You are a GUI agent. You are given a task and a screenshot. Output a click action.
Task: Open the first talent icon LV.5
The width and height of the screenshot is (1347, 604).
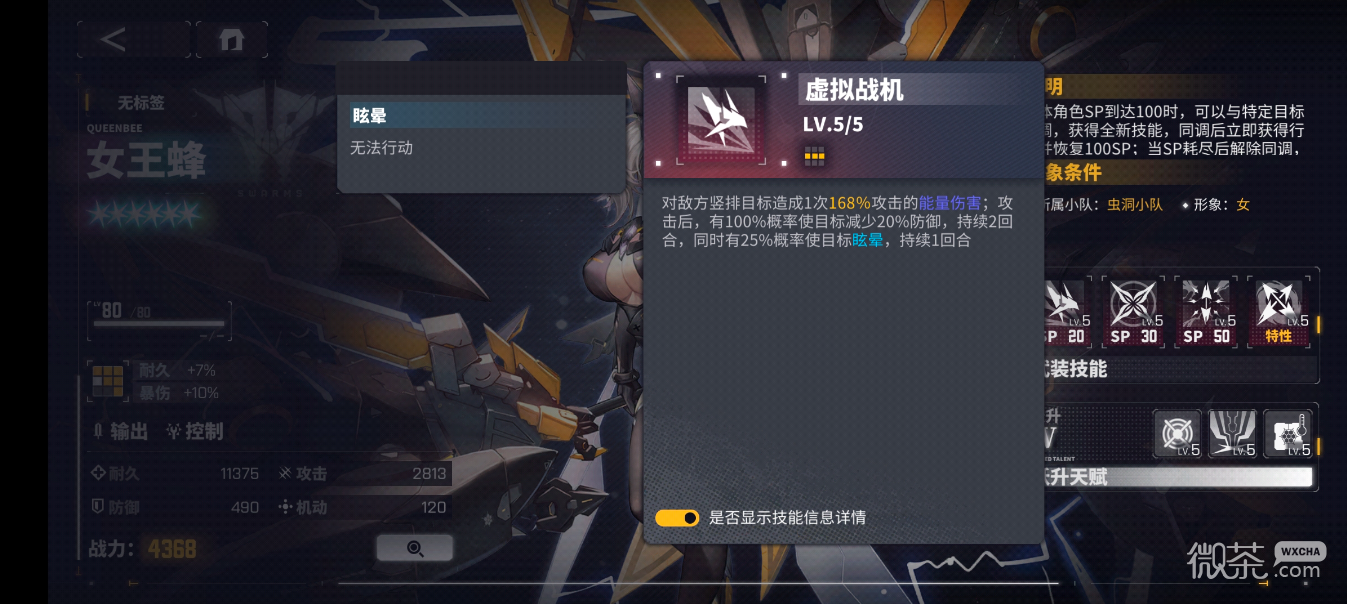(1178, 434)
